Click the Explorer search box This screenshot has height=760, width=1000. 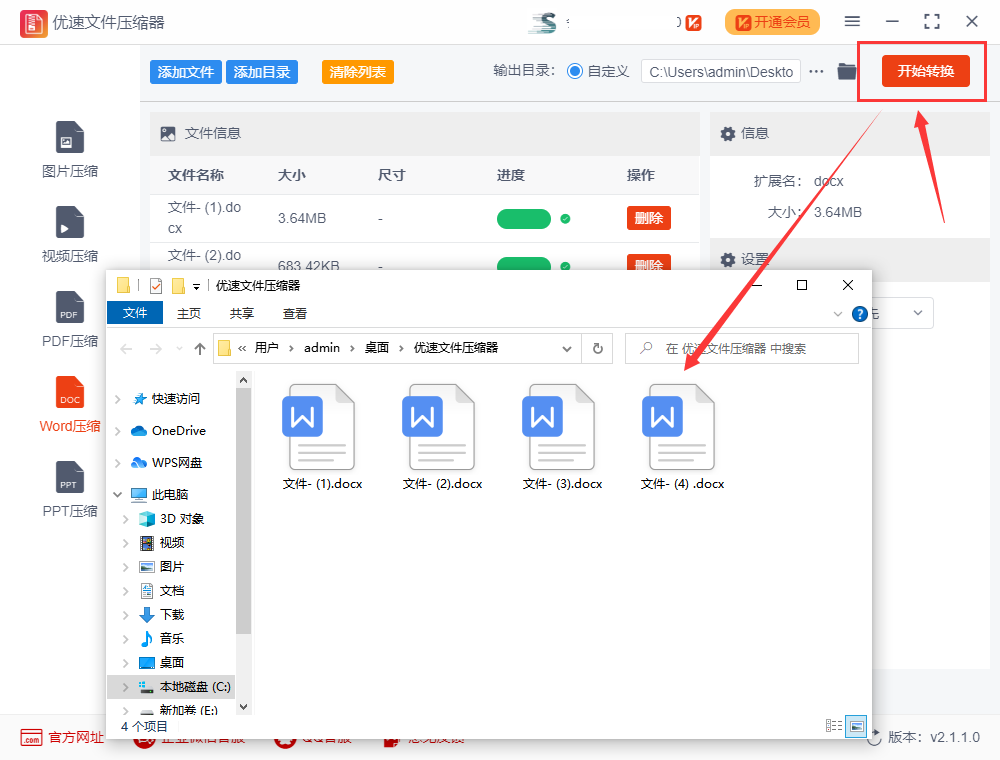tap(742, 349)
